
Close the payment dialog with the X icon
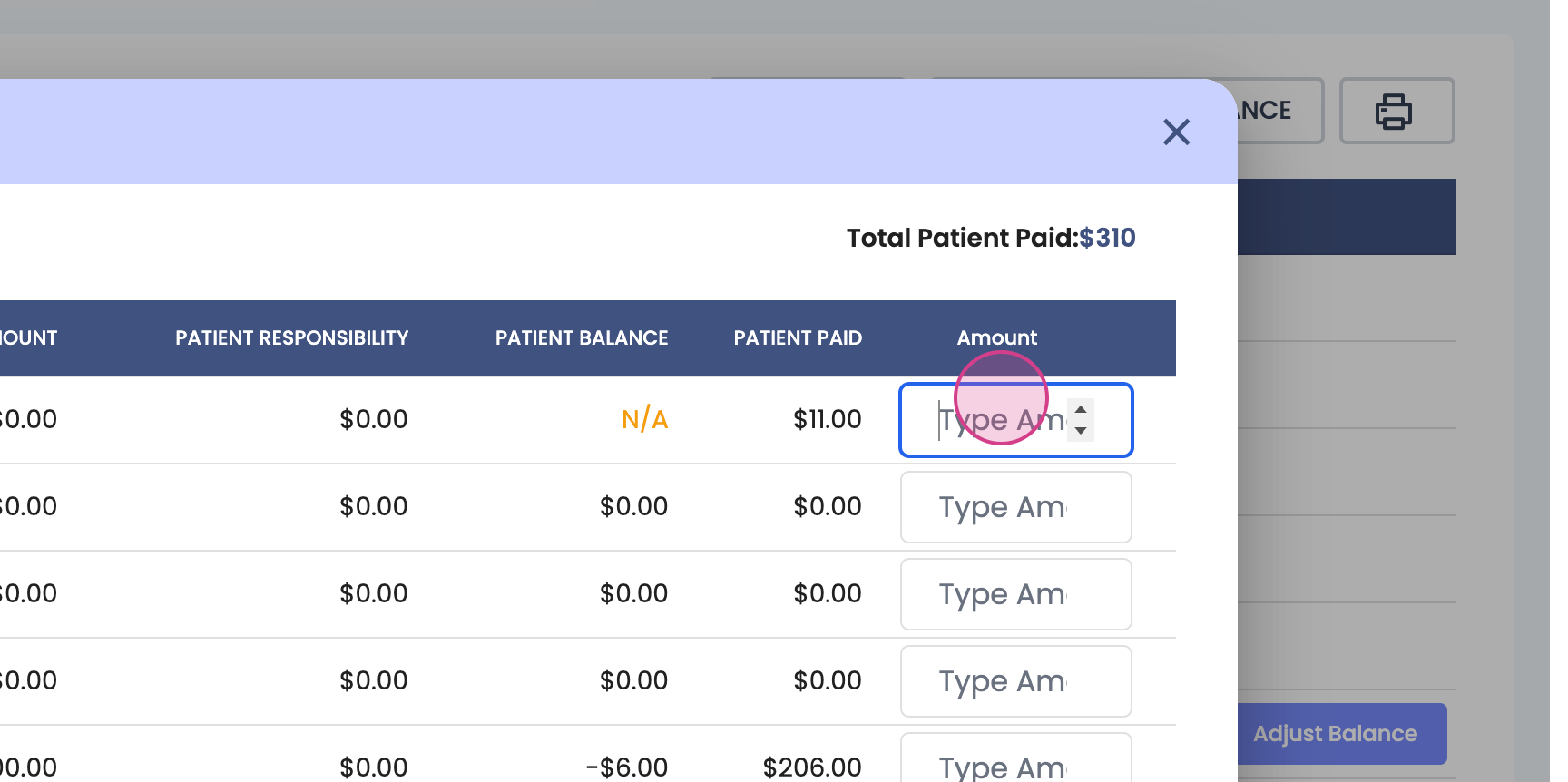coord(1176,132)
